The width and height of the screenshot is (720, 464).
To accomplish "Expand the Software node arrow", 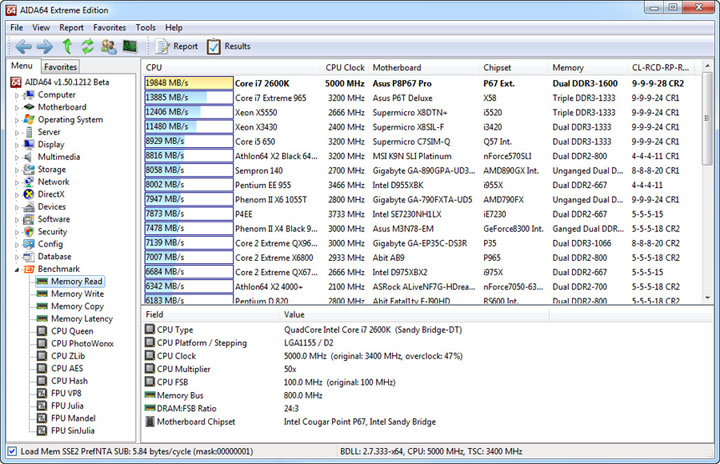I will (x=17, y=220).
